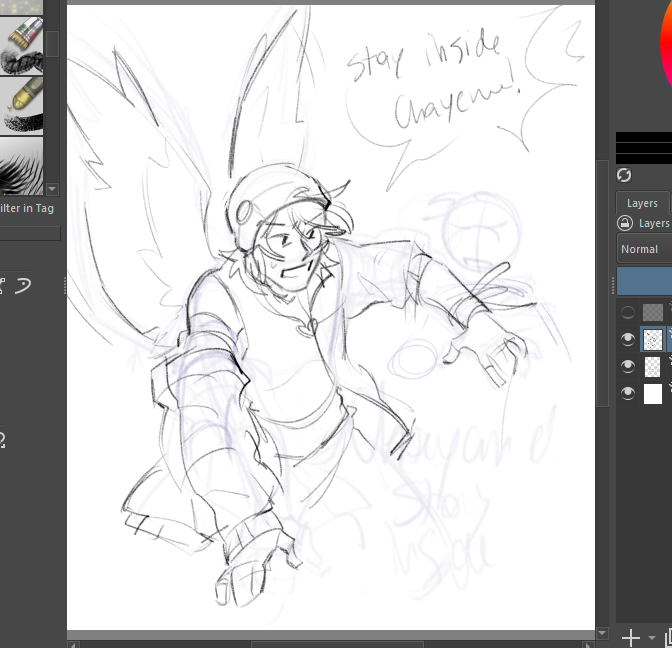Hide the white background layer

628,393
